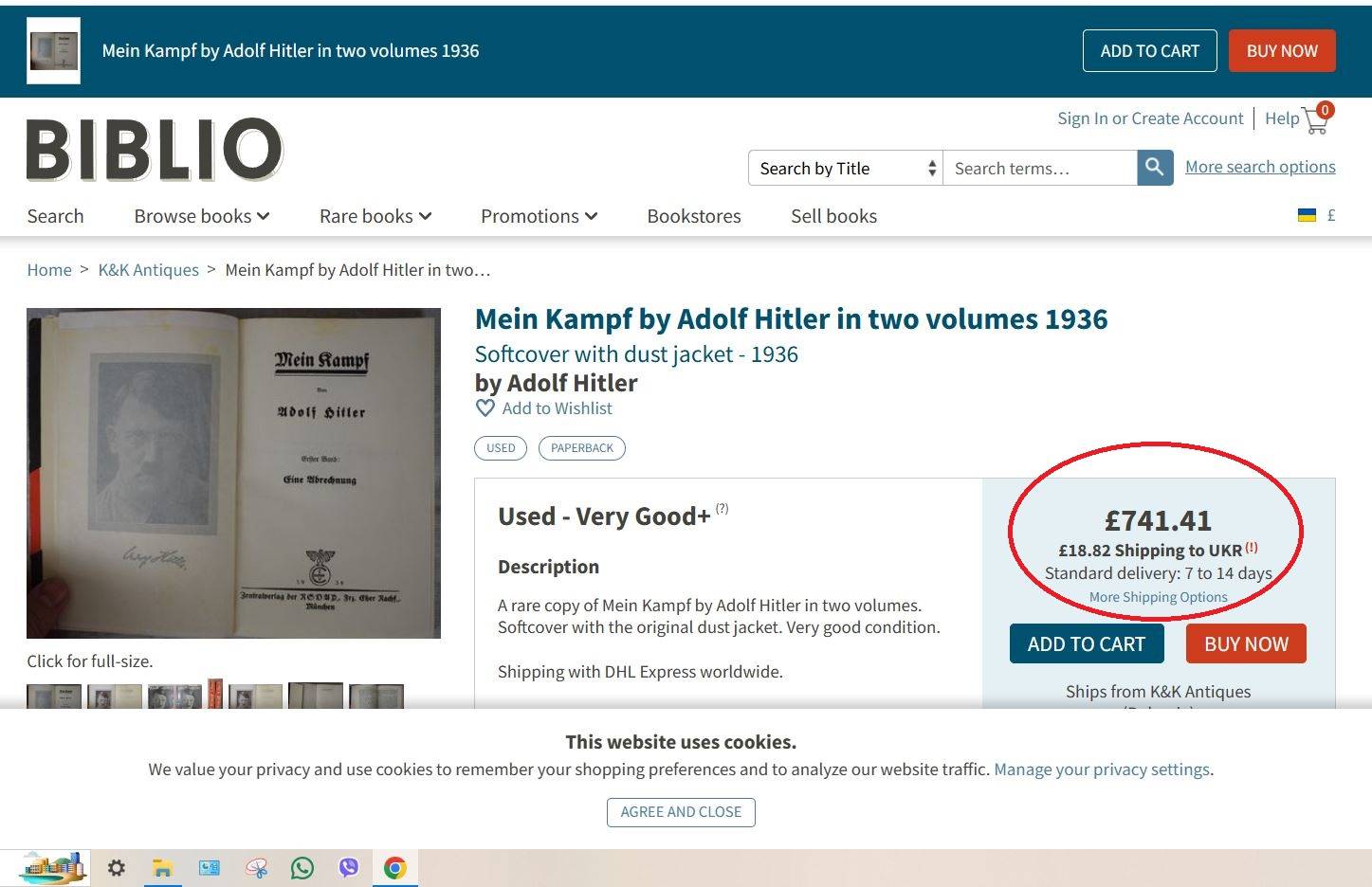The width and height of the screenshot is (1372, 887).
Task: Open Settings gear in the taskbar
Action: click(x=116, y=868)
